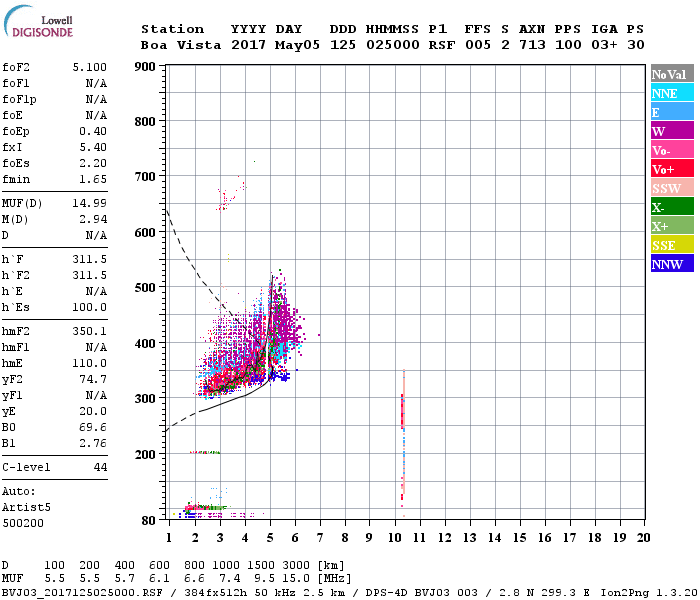Click the Artist5 auto-scaling label

tap(26, 508)
